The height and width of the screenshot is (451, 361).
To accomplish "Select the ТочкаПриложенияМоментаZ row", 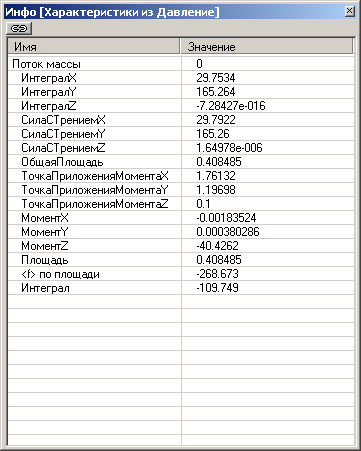I will tap(181, 204).
